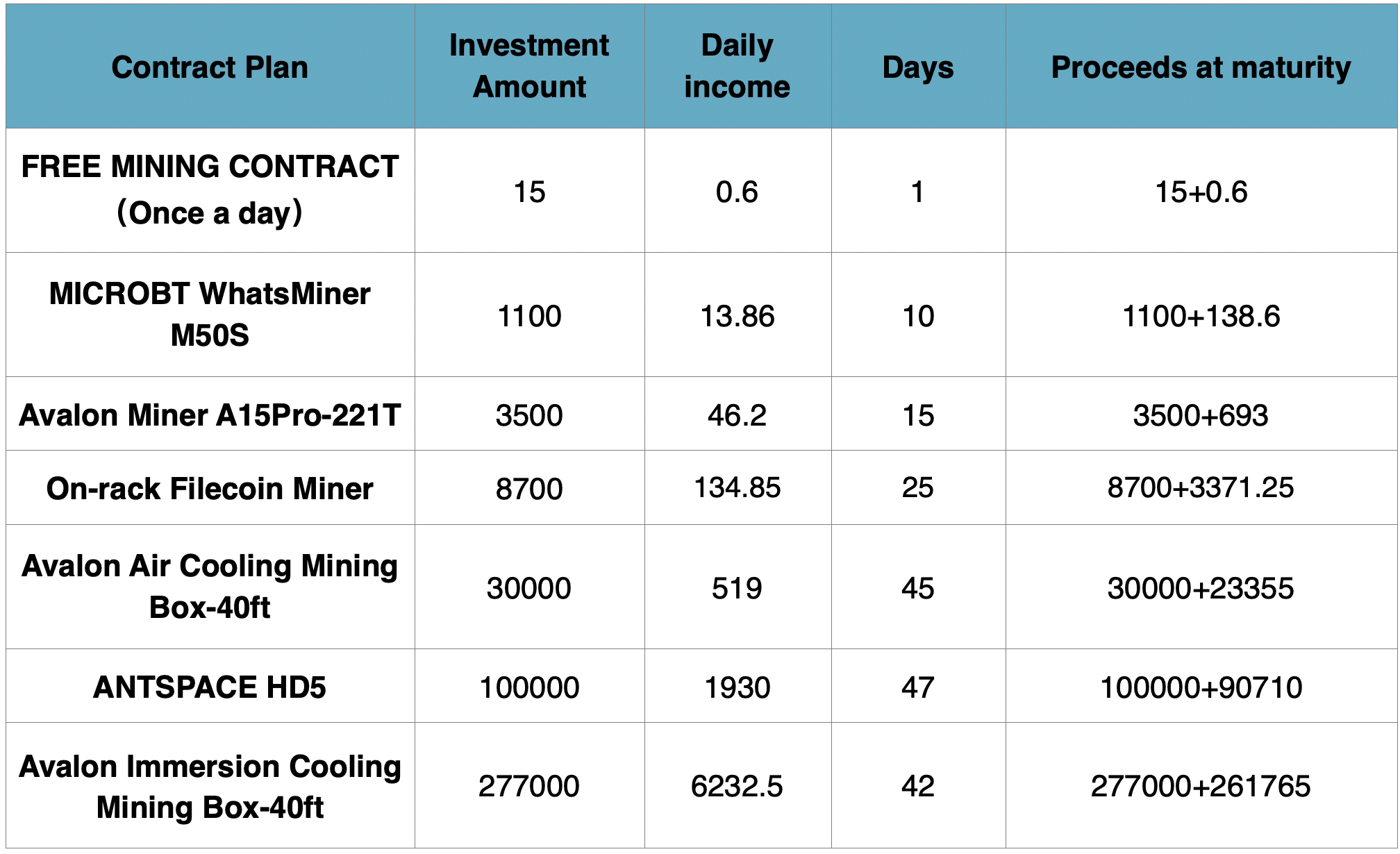This screenshot has width=1400, height=854.
Task: Click the 1100 investment amount cell
Action: pyautogui.click(x=529, y=316)
